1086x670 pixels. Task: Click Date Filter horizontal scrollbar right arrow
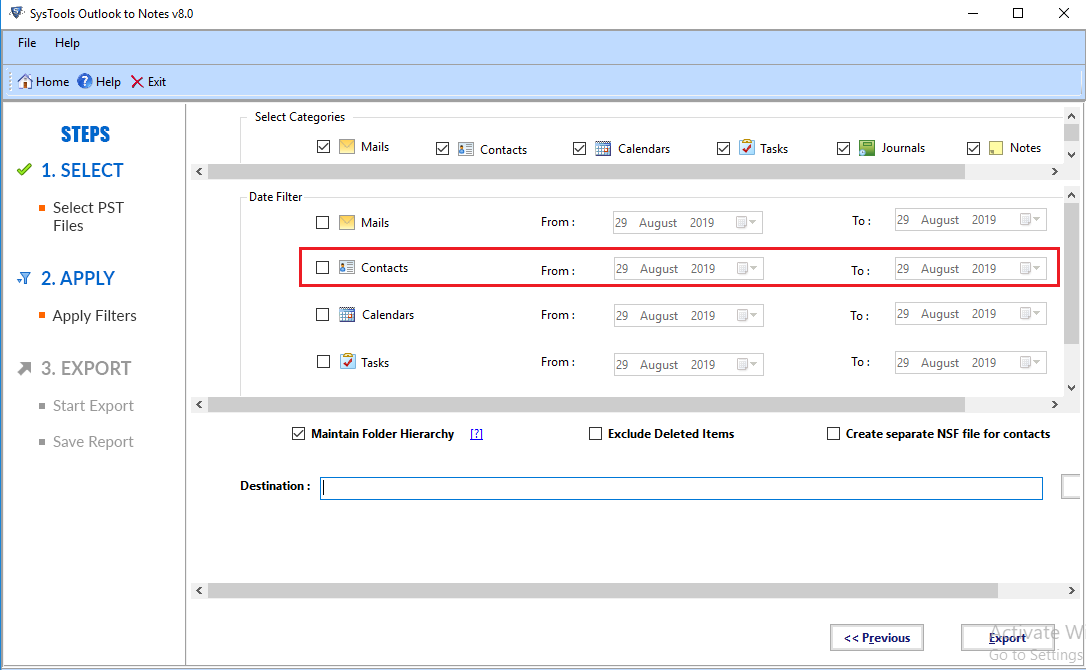pos(1055,404)
